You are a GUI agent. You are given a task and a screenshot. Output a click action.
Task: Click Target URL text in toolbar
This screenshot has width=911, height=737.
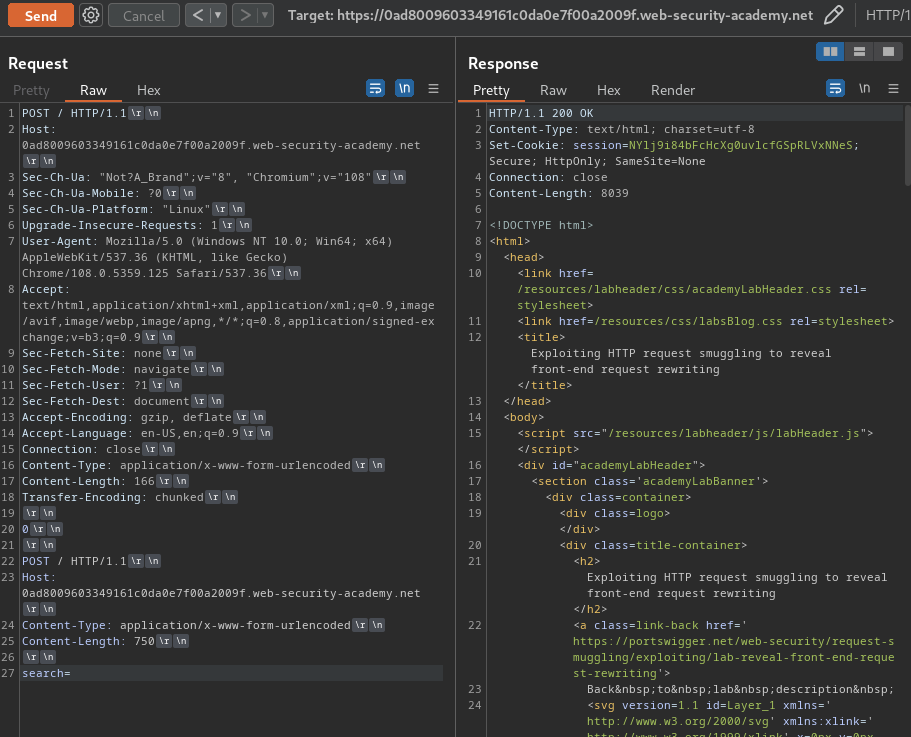(550, 16)
